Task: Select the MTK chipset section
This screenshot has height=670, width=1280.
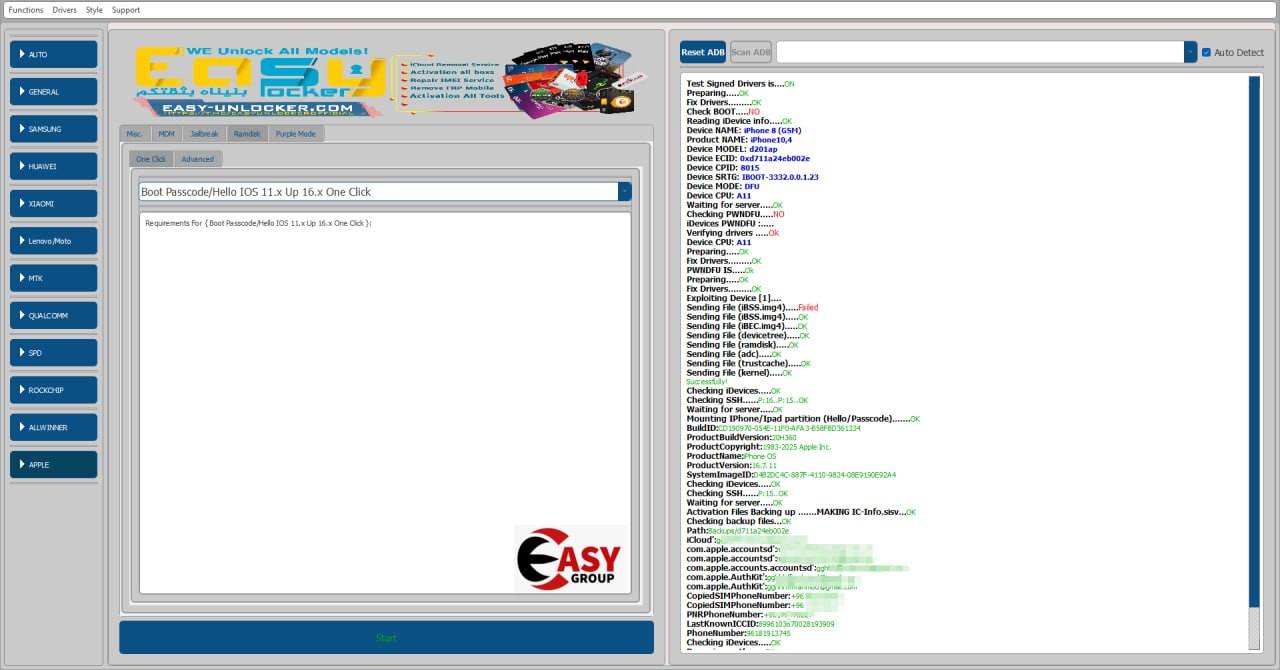Action: tap(54, 278)
